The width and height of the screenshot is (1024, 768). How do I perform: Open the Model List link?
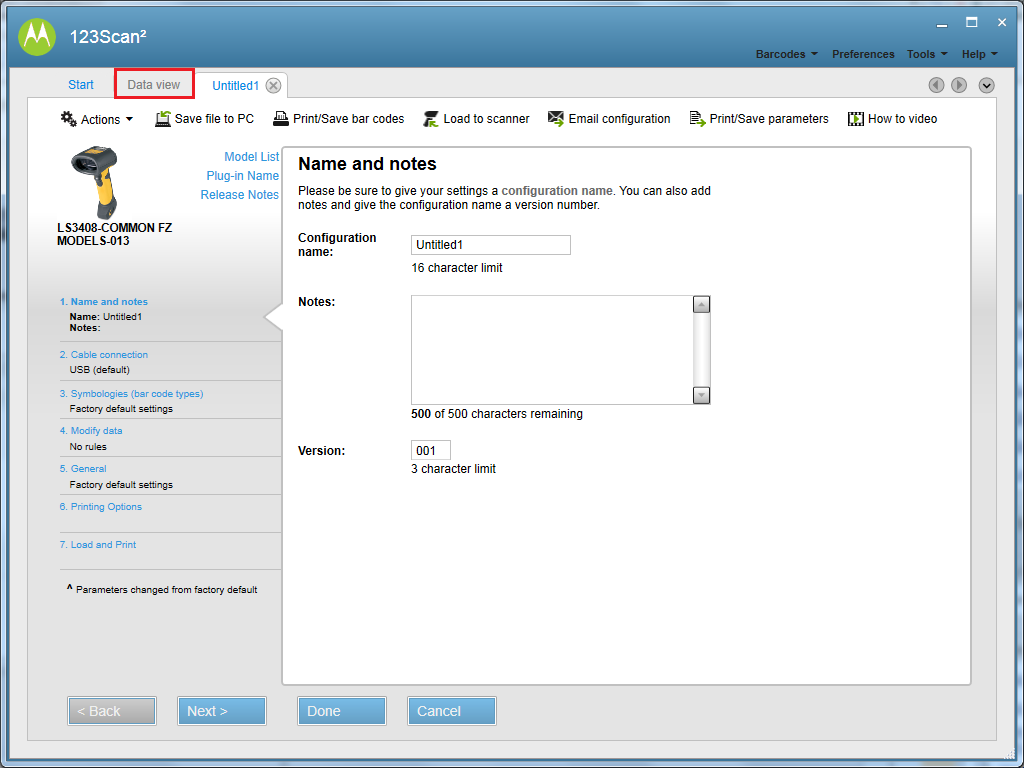[x=251, y=157]
